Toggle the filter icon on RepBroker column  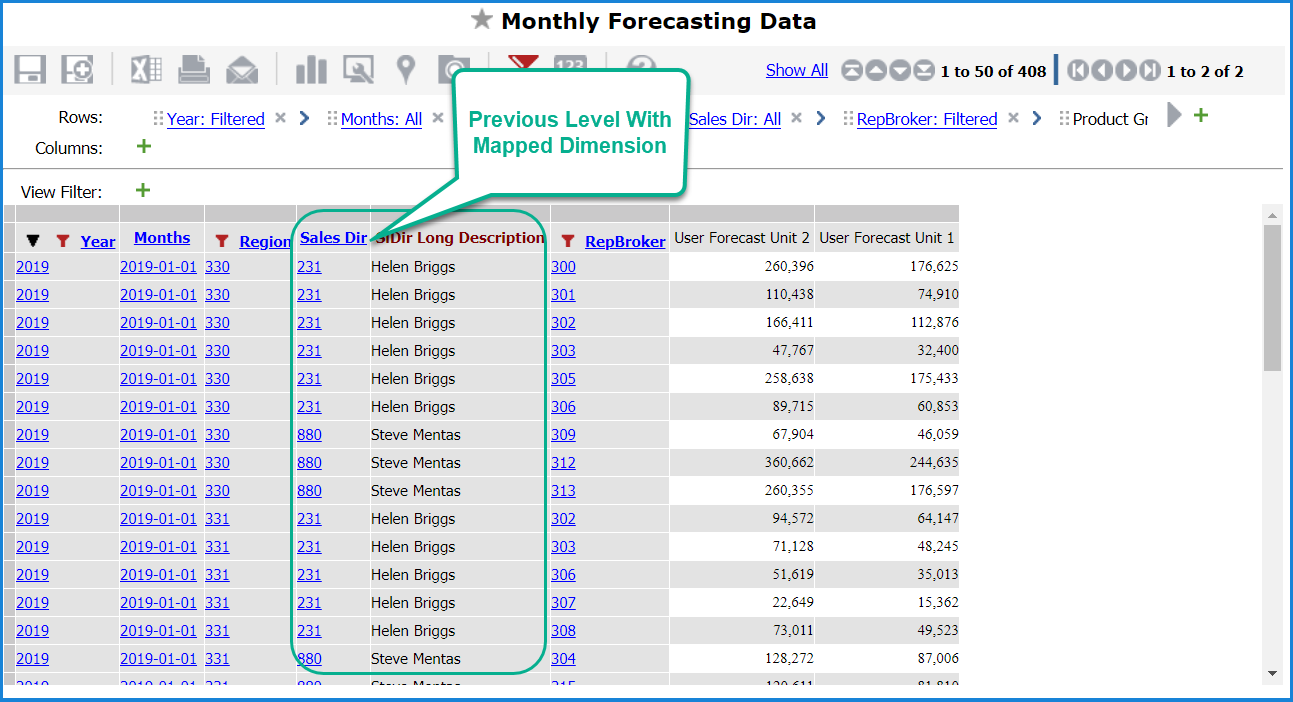567,241
